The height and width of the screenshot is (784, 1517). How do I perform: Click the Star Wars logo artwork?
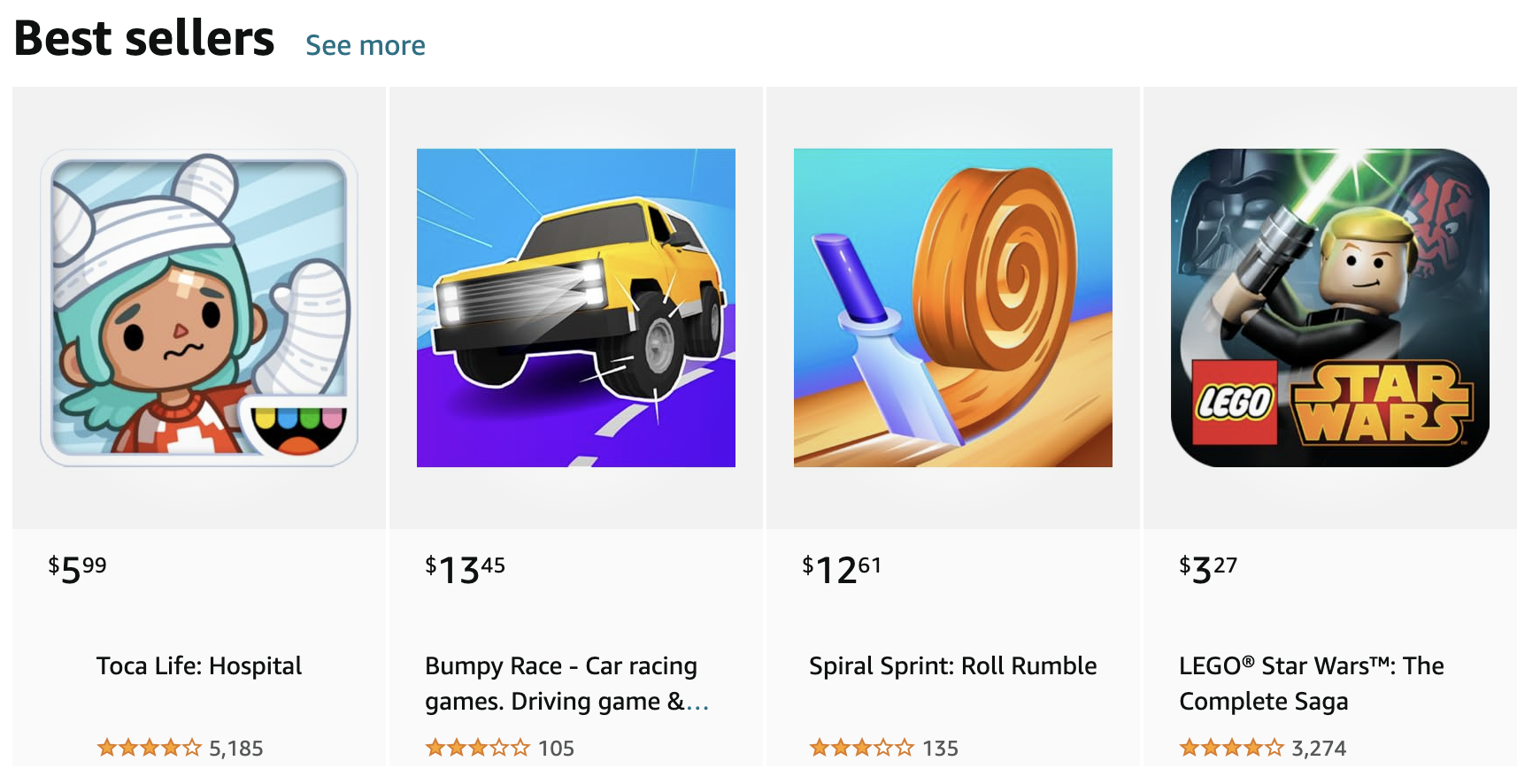coord(1382,404)
